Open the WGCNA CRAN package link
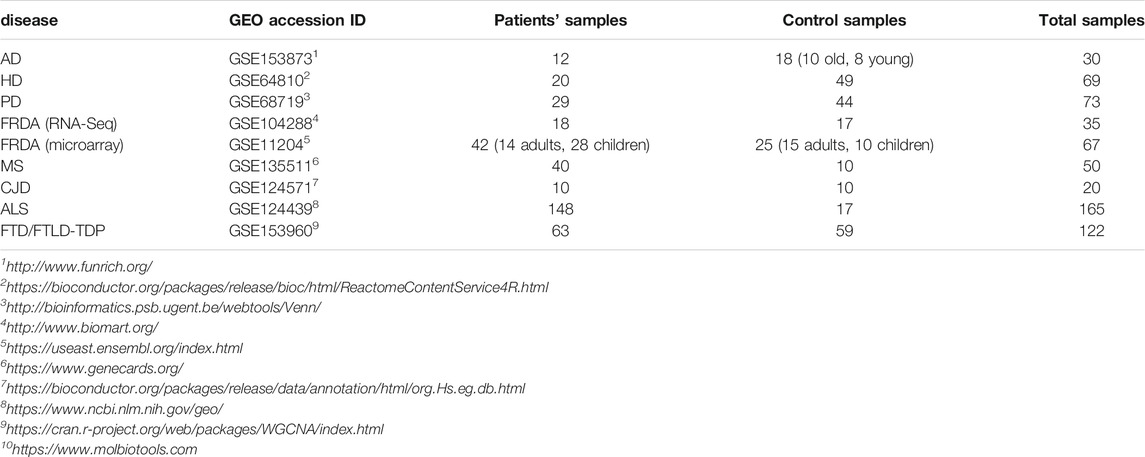 pos(193,429)
